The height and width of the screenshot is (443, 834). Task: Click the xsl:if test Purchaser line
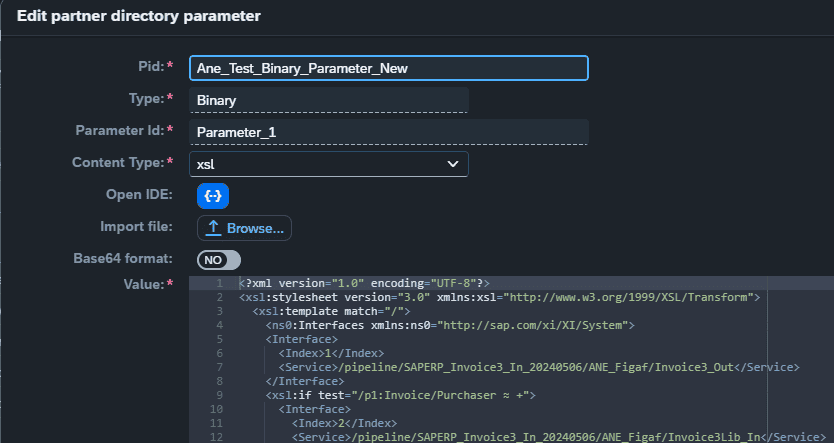401,395
